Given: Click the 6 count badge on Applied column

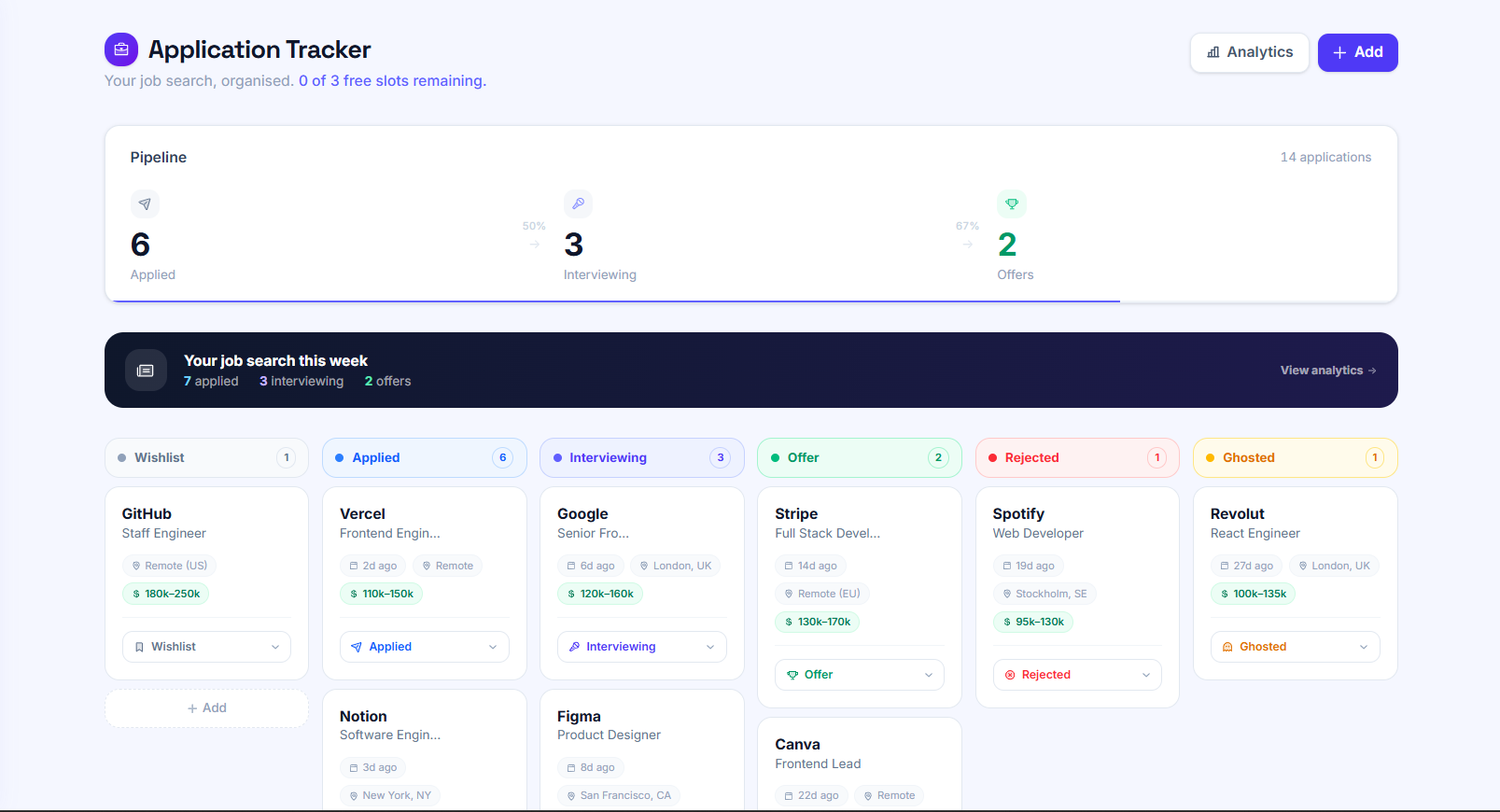Looking at the screenshot, I should click(502, 457).
